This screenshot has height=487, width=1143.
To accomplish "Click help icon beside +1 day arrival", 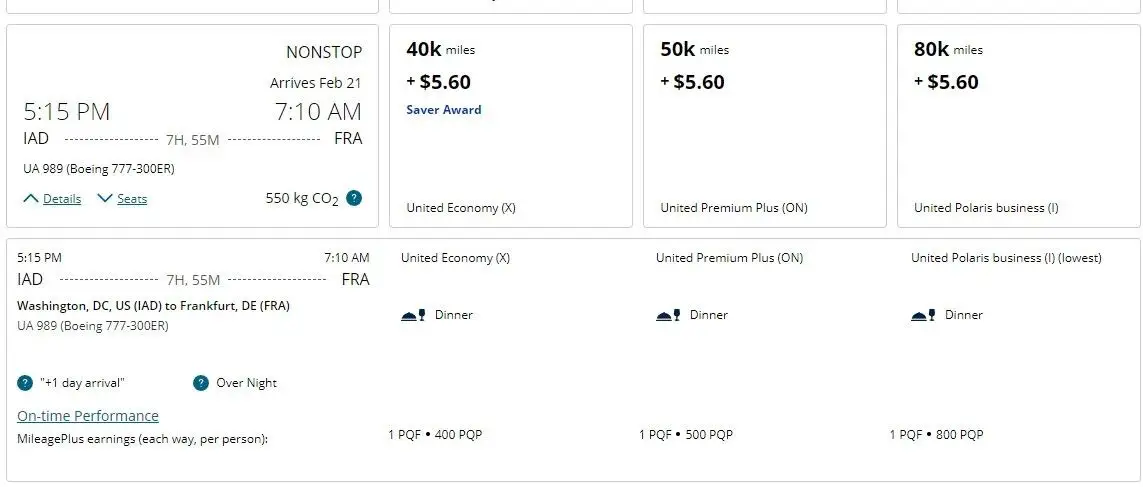I will point(25,383).
